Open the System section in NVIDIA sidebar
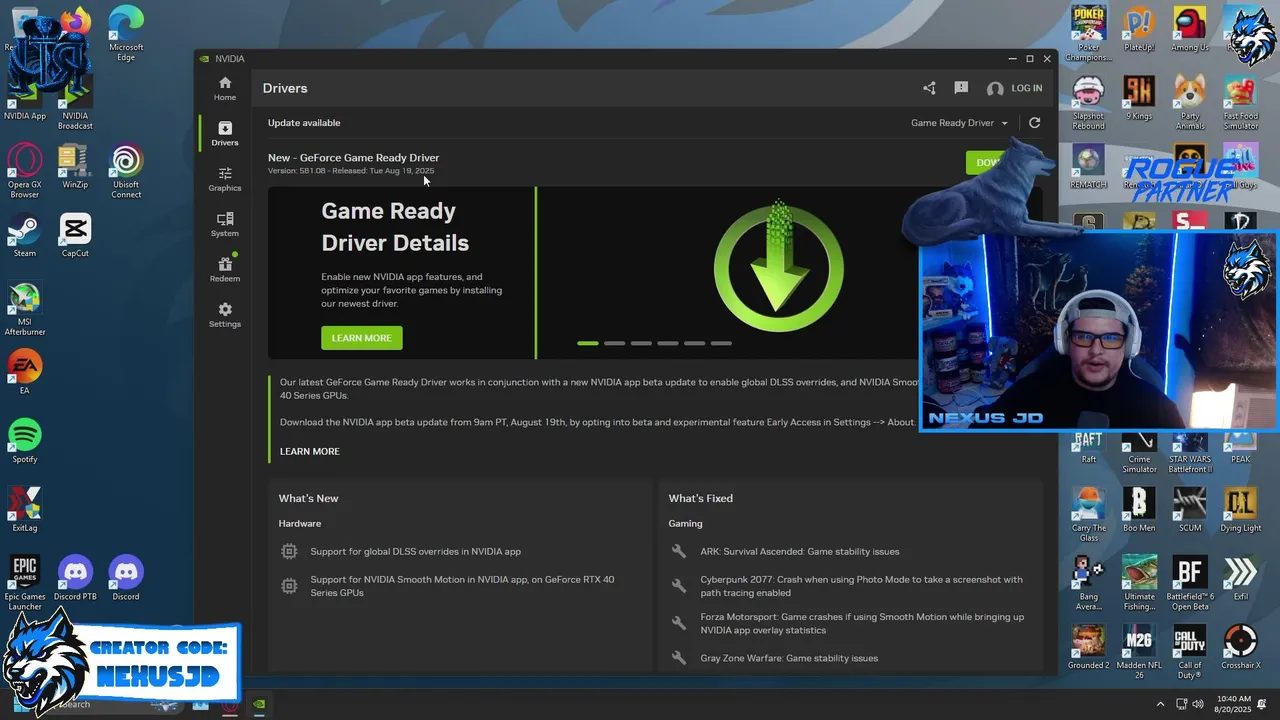 coord(225,225)
